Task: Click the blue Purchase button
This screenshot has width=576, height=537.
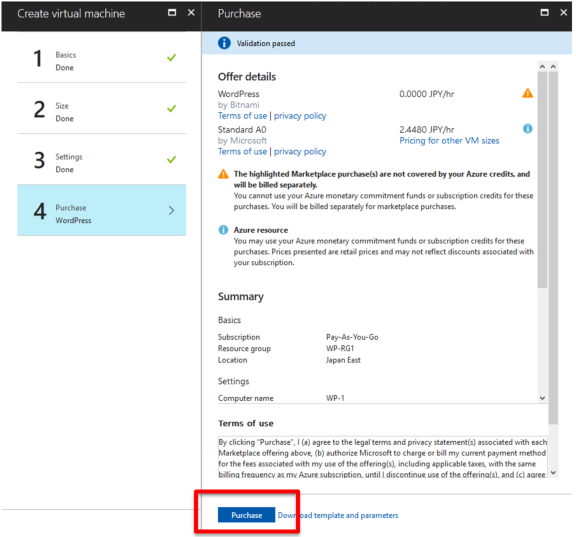Action: tap(246, 515)
